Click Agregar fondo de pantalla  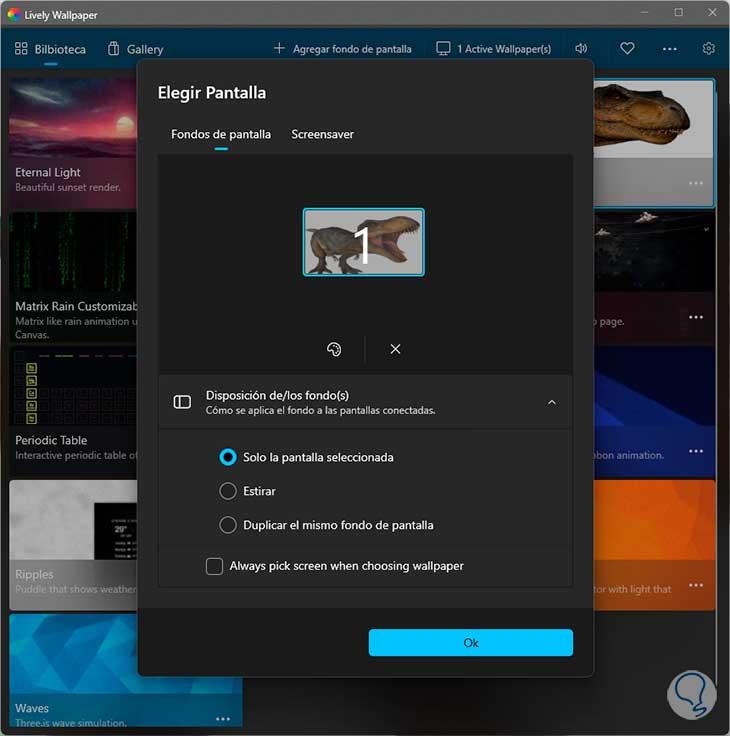(x=343, y=49)
